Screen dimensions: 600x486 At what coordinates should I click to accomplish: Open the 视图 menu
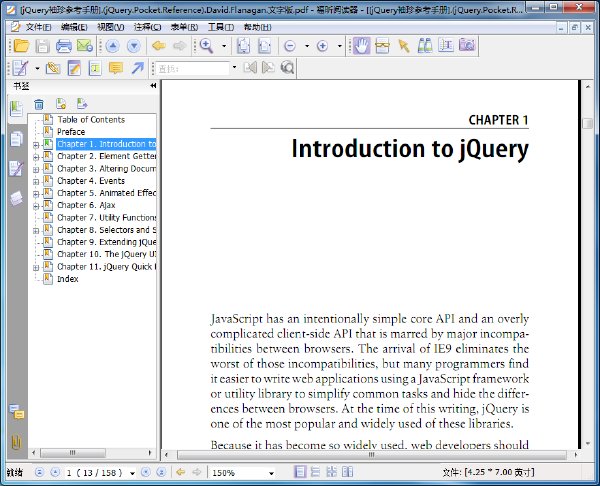click(x=111, y=27)
